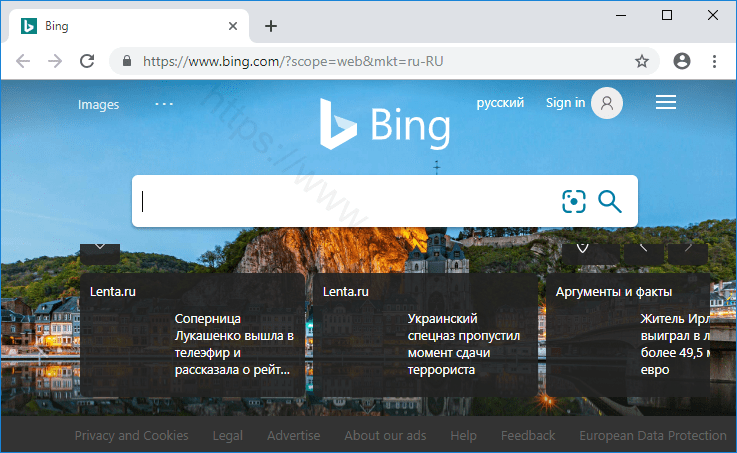The width and height of the screenshot is (737, 453).
Task: Click the visual search camera icon
Action: tap(573, 201)
